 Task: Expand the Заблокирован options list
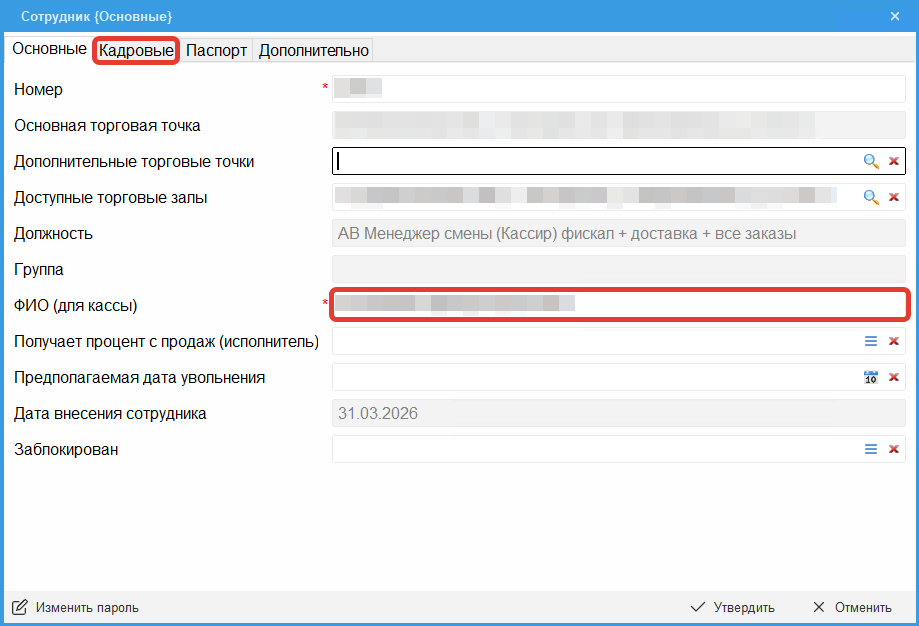(x=871, y=449)
